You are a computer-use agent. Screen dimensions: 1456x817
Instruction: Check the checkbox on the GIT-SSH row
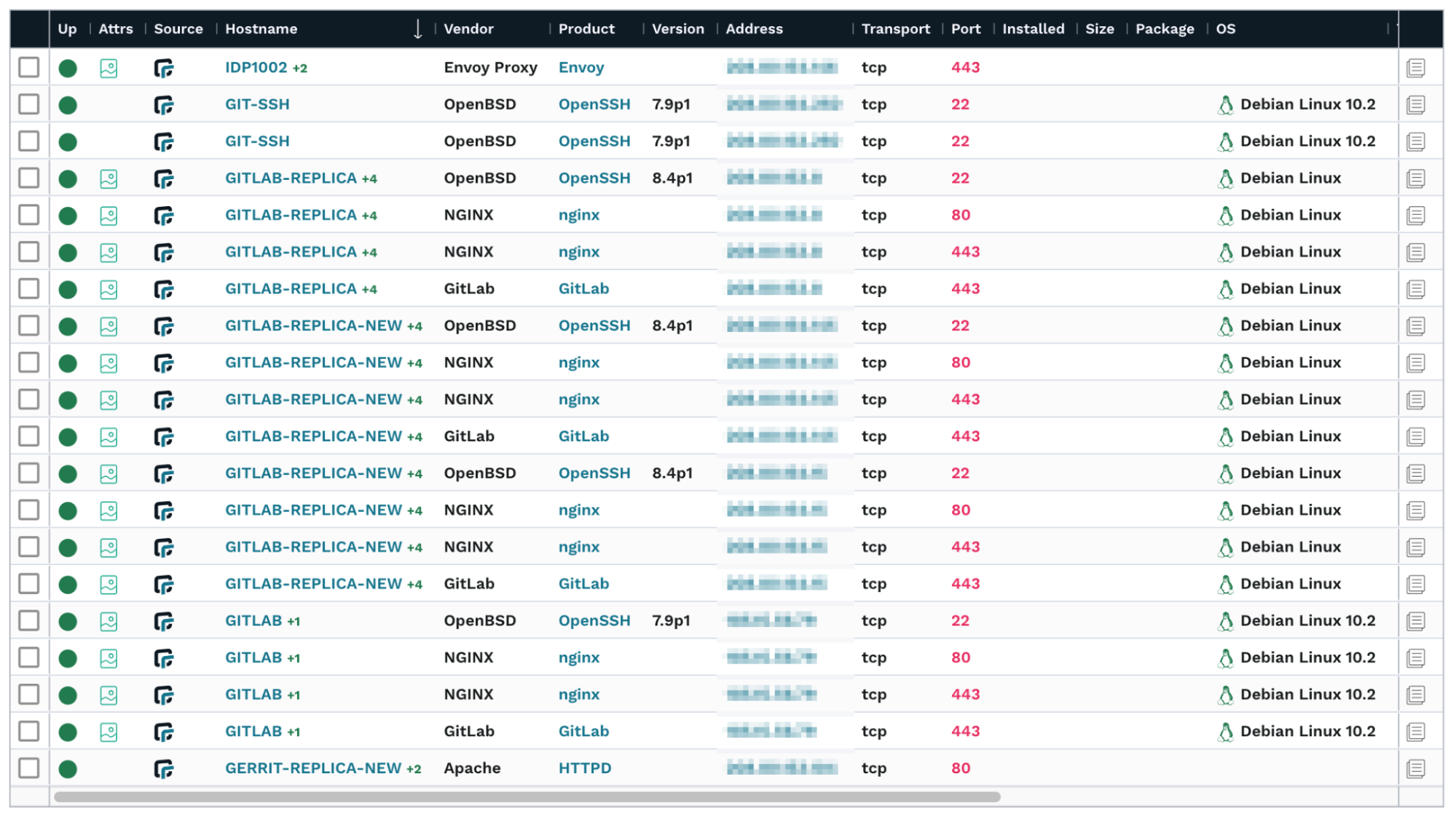(x=28, y=104)
